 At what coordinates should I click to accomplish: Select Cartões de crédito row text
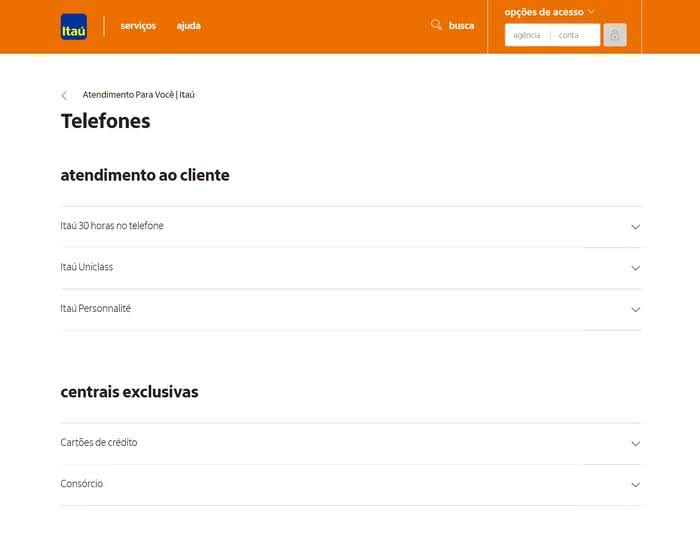coord(99,442)
